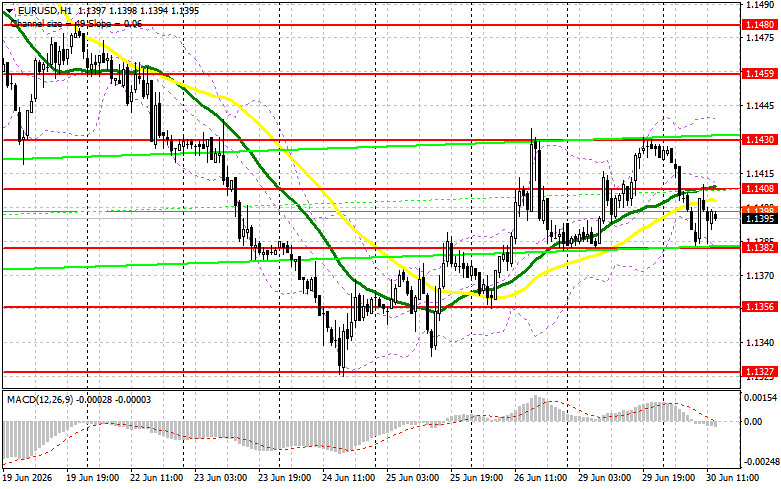The height and width of the screenshot is (489, 781).
Task: Click the 19 Jun 19:00 time label
Action: tap(93, 478)
